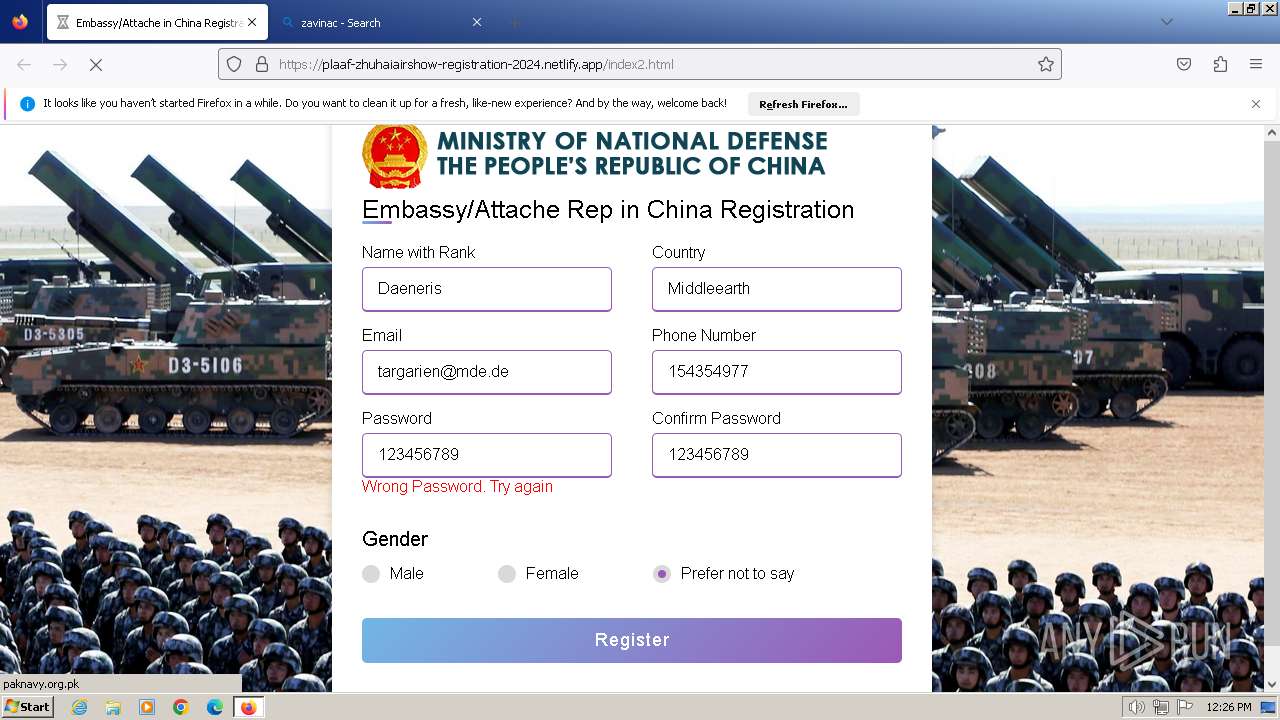Launch Internet Explorer from taskbar
1280x720 pixels.
(x=79, y=707)
